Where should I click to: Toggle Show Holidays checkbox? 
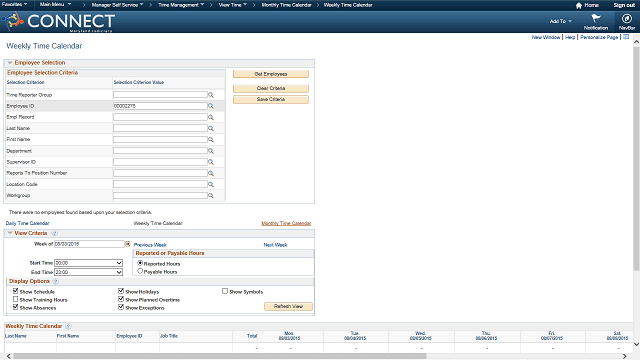[121, 291]
